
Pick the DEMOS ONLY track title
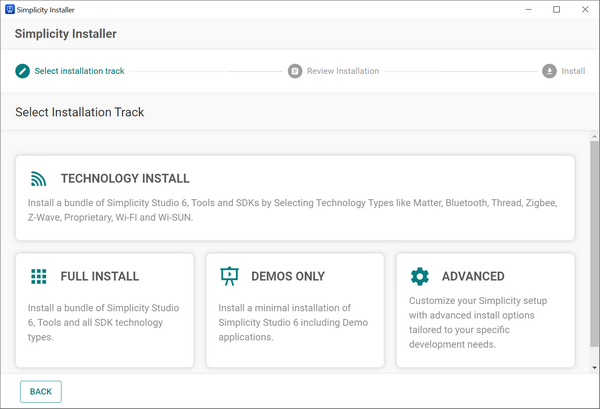288,276
